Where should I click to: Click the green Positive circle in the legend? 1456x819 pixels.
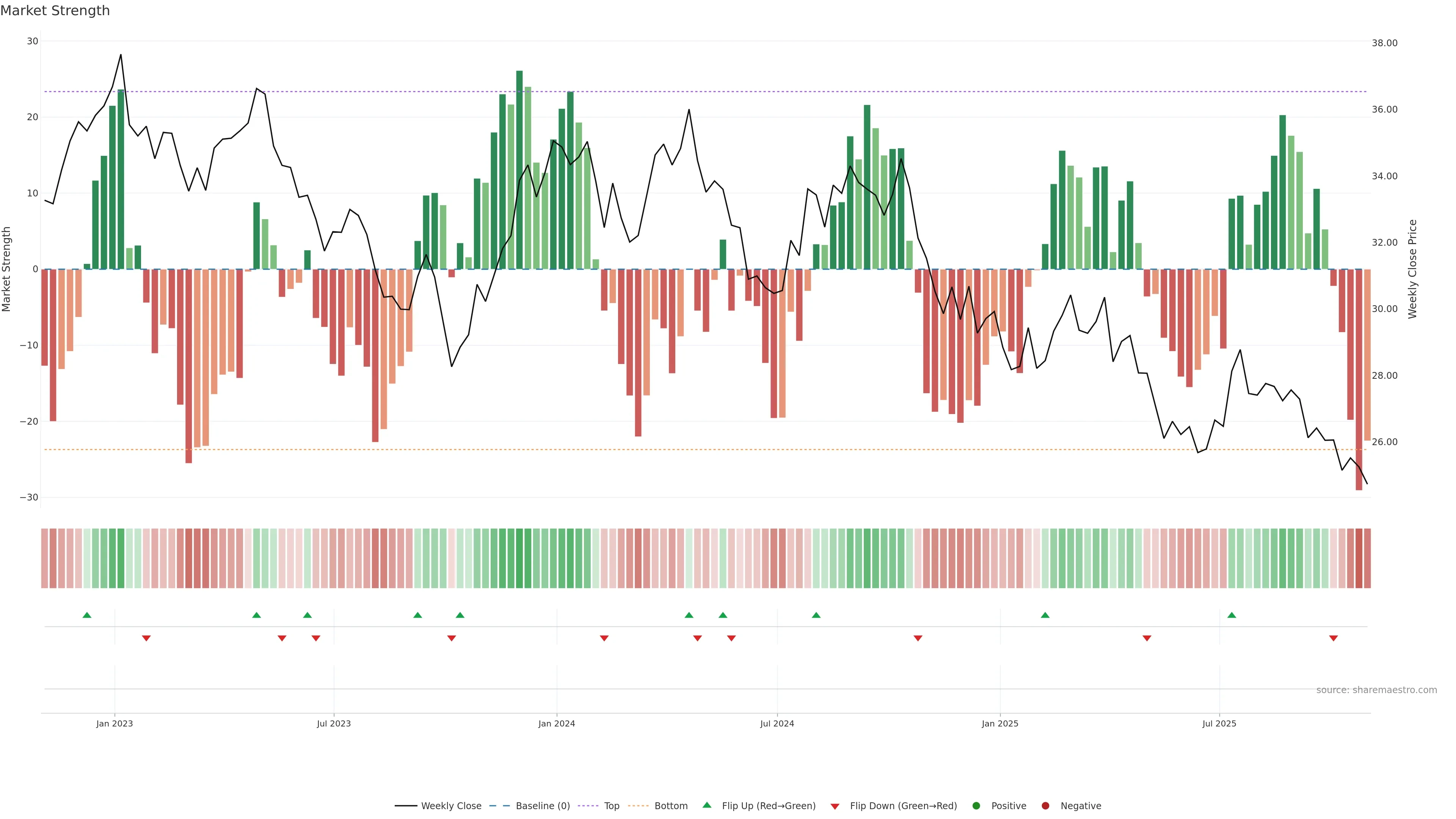pos(976,806)
